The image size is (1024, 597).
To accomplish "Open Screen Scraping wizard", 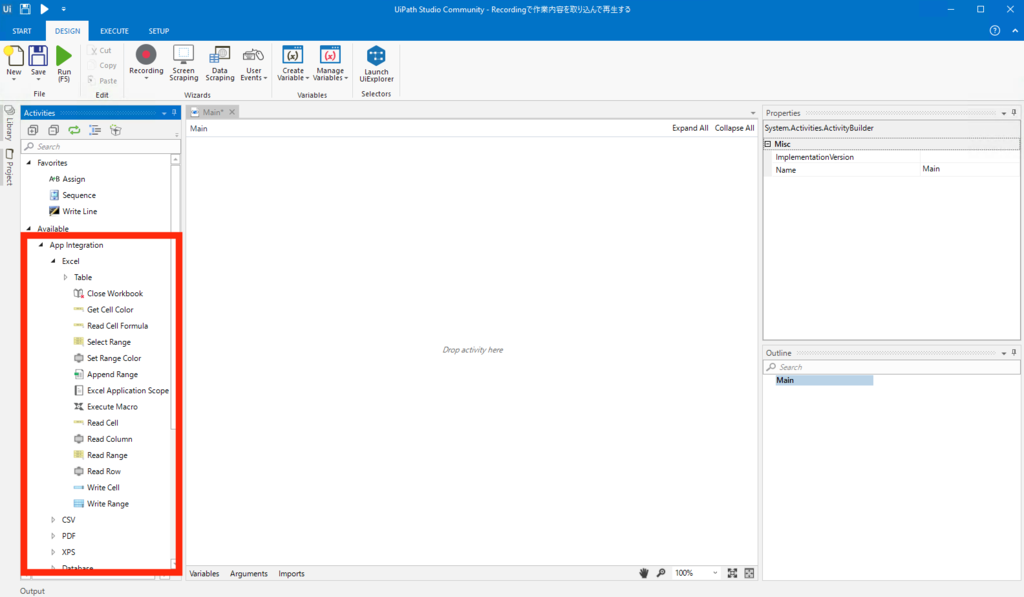I will (x=184, y=63).
